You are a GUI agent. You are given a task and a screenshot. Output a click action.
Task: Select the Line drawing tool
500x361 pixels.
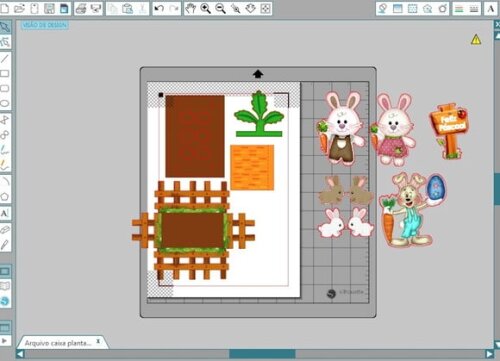tap(5, 59)
